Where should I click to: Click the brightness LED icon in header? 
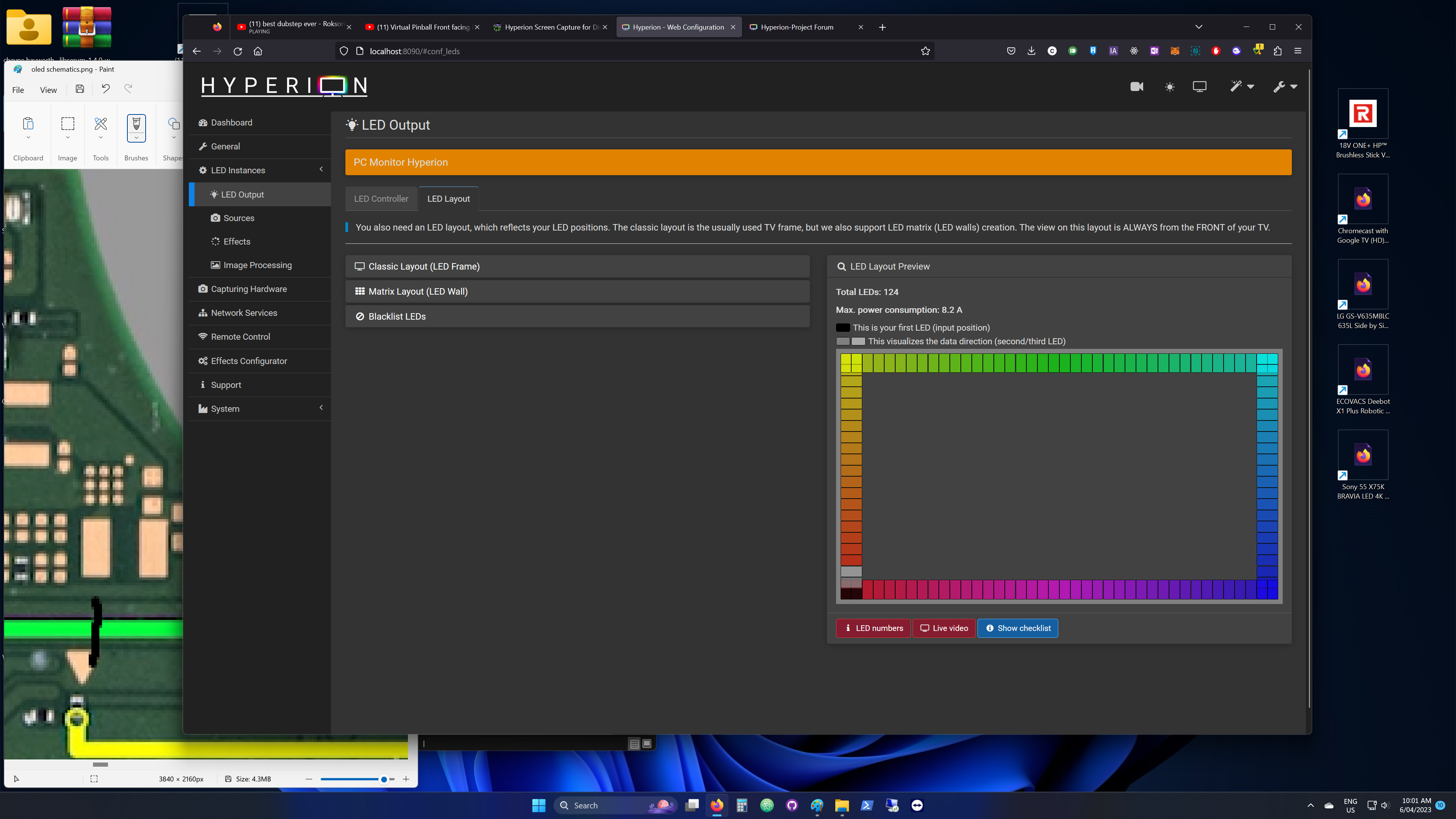(x=1169, y=86)
